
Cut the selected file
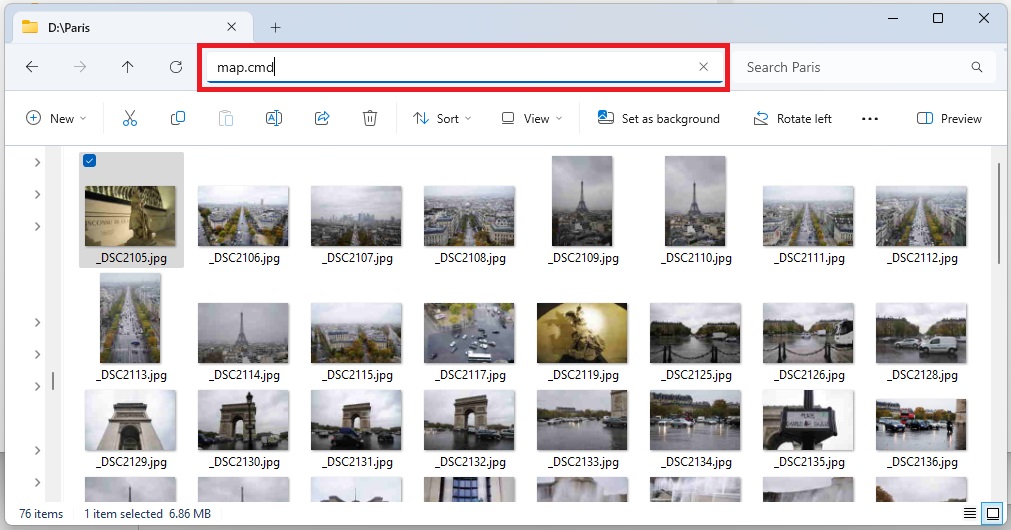click(x=130, y=119)
